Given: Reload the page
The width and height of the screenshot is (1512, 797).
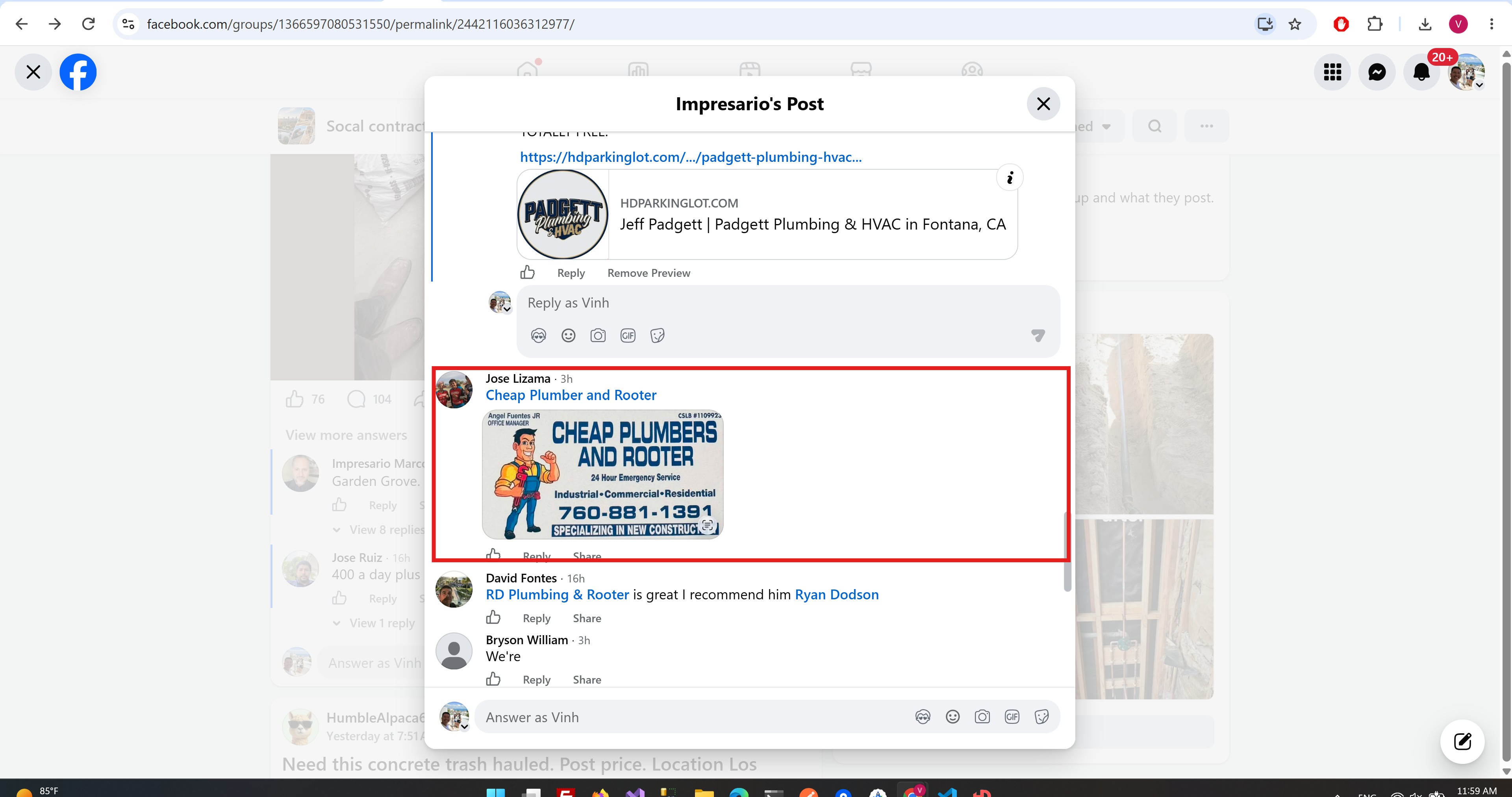Looking at the screenshot, I should 89,24.
